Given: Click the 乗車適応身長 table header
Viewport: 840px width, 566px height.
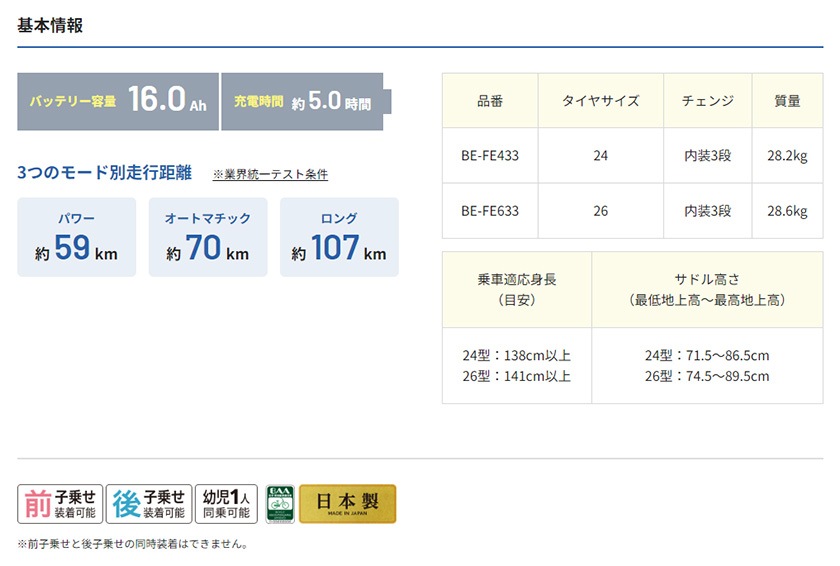Looking at the screenshot, I should (517, 289).
